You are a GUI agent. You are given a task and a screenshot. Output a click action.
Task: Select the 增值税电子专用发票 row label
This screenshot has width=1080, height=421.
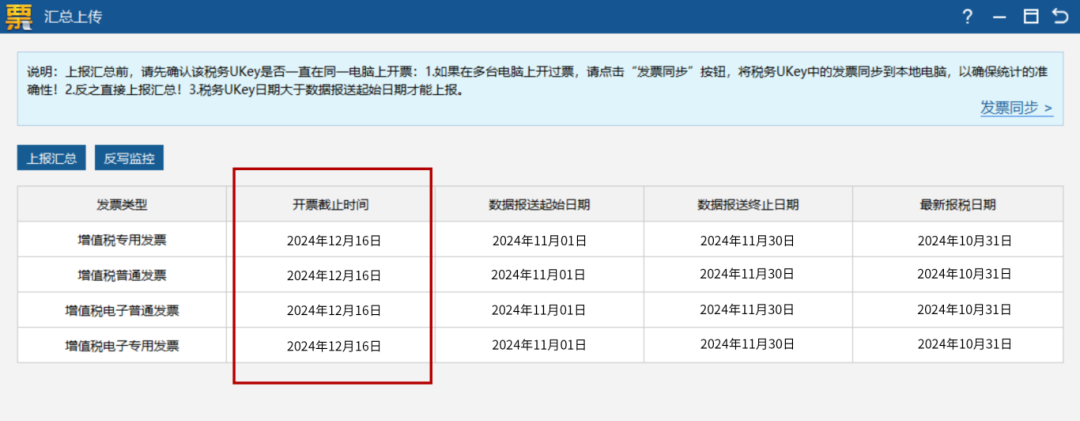coord(122,345)
